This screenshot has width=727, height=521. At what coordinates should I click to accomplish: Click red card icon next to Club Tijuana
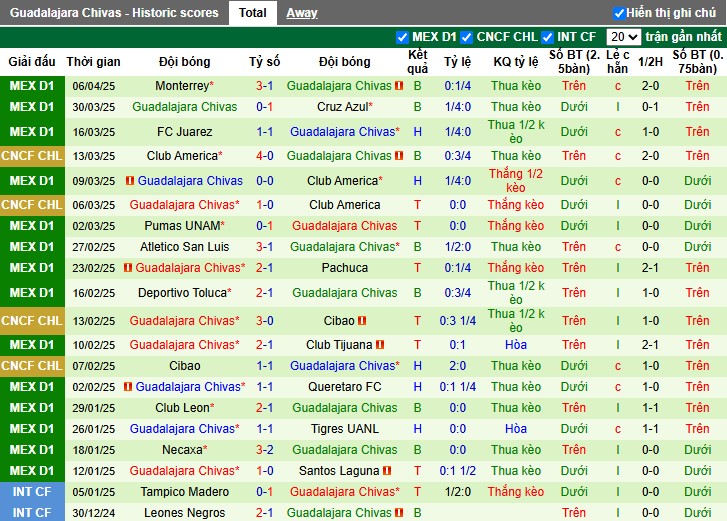pos(380,345)
